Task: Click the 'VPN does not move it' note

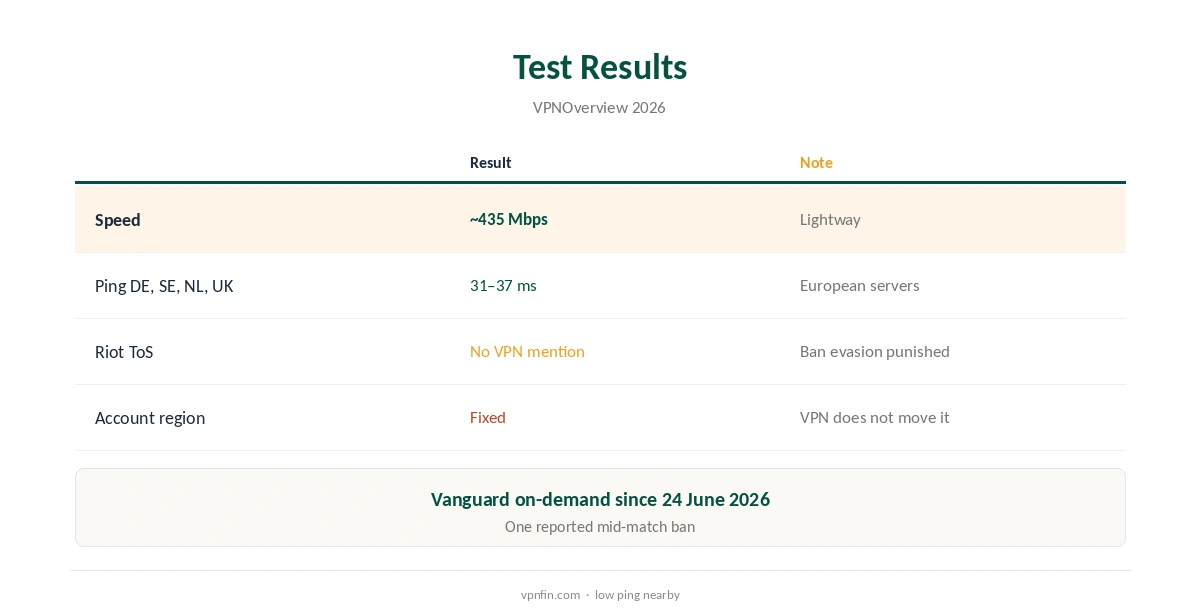Action: coord(874,417)
